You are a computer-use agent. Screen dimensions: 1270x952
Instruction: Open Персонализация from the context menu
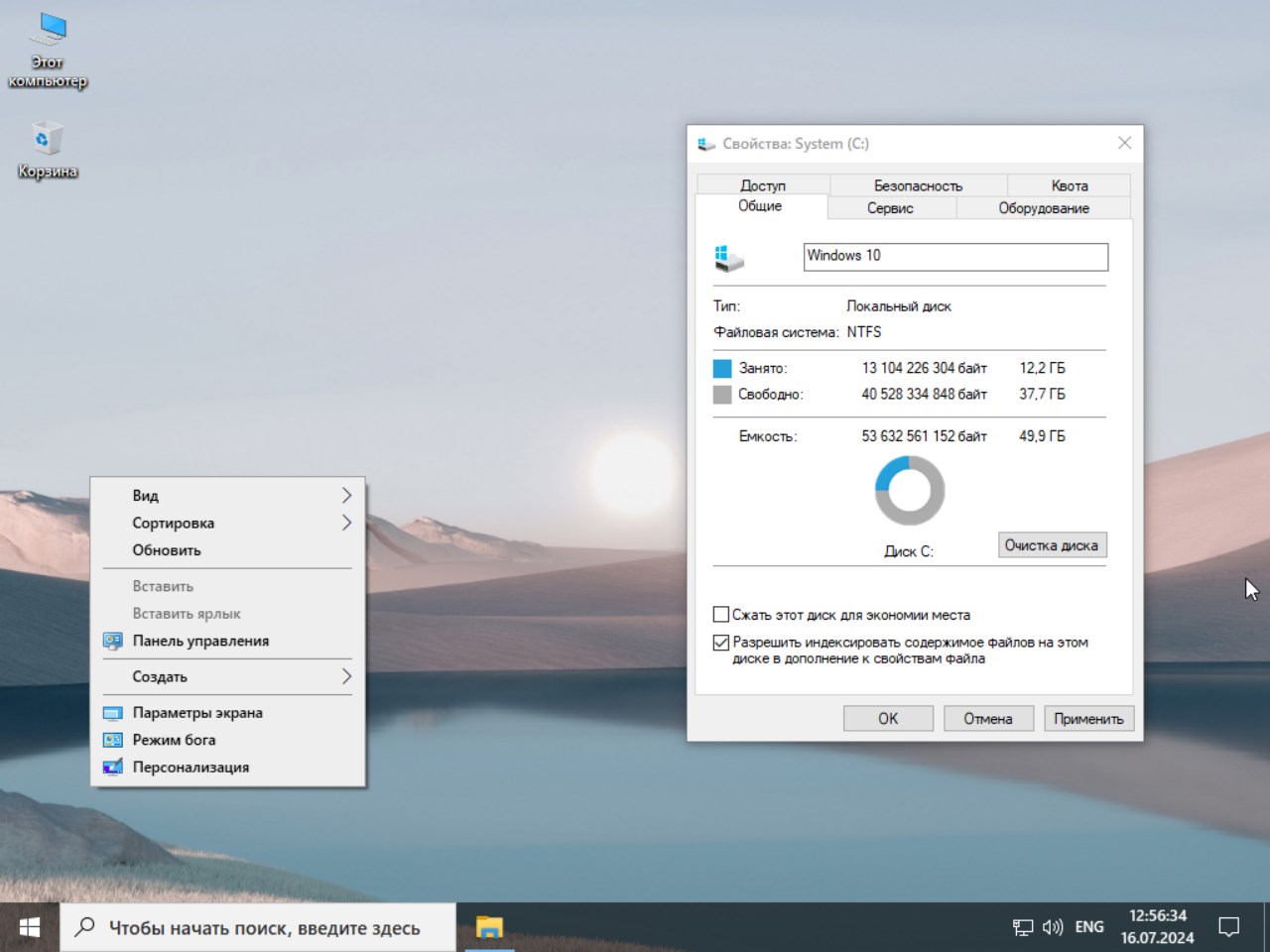(x=227, y=767)
